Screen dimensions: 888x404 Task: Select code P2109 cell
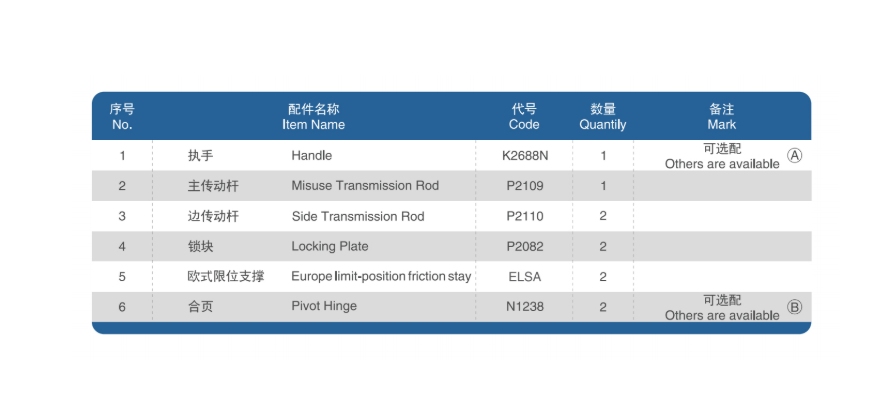click(x=525, y=186)
